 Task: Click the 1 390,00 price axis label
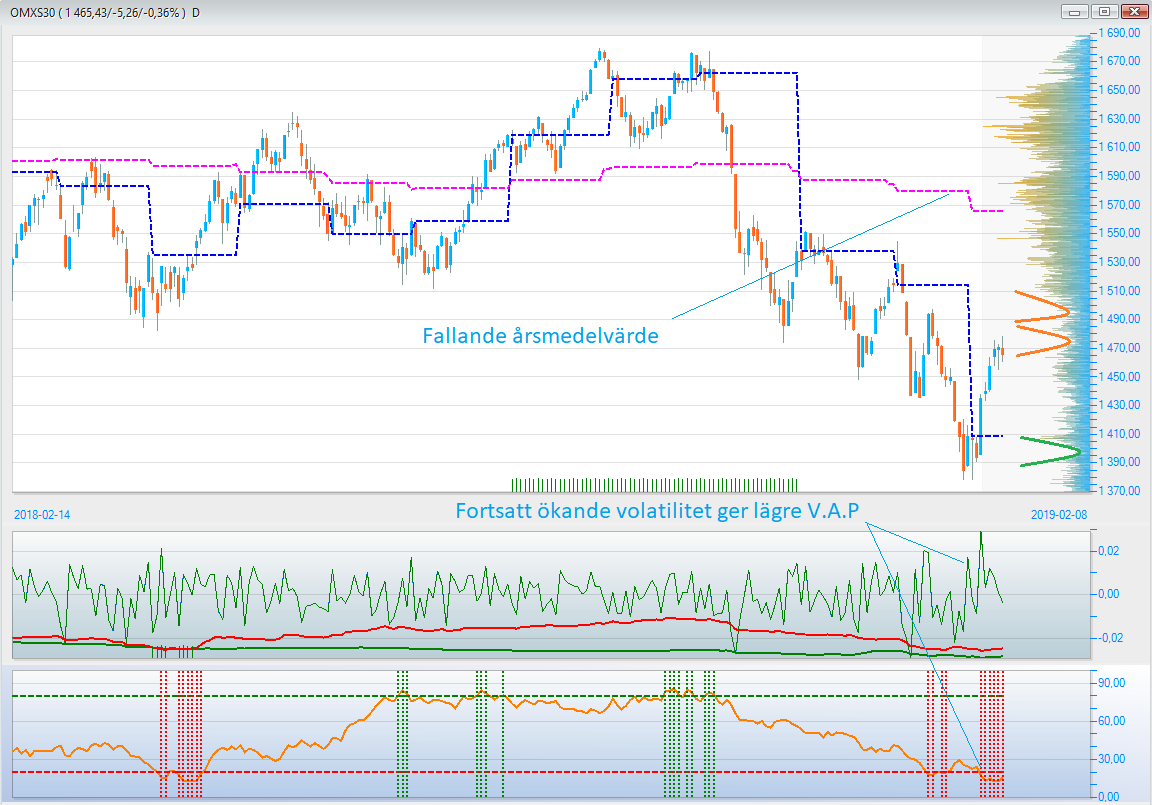coord(1120,462)
